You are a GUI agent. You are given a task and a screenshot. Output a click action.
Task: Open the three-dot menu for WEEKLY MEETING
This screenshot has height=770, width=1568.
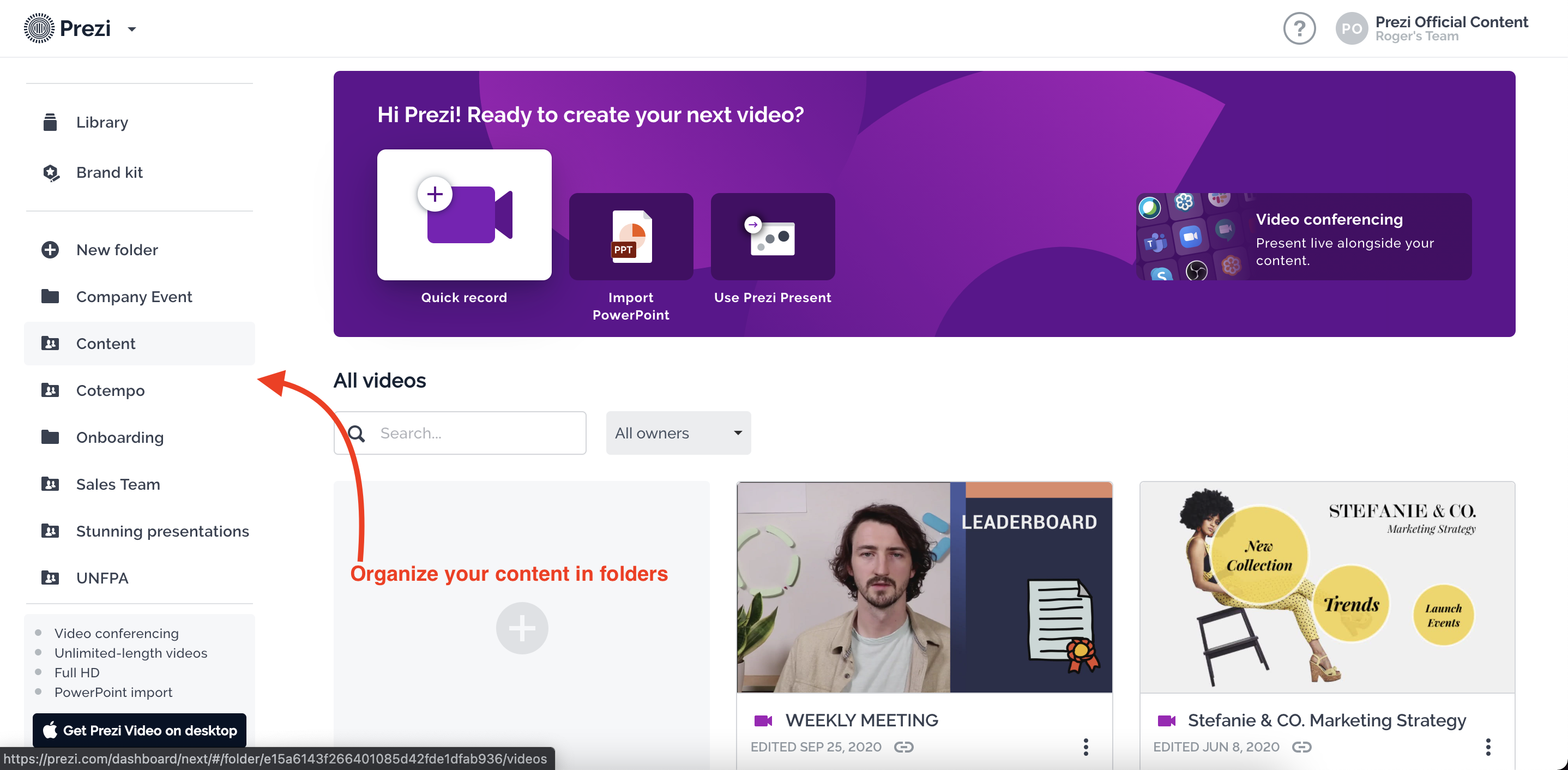(1085, 747)
